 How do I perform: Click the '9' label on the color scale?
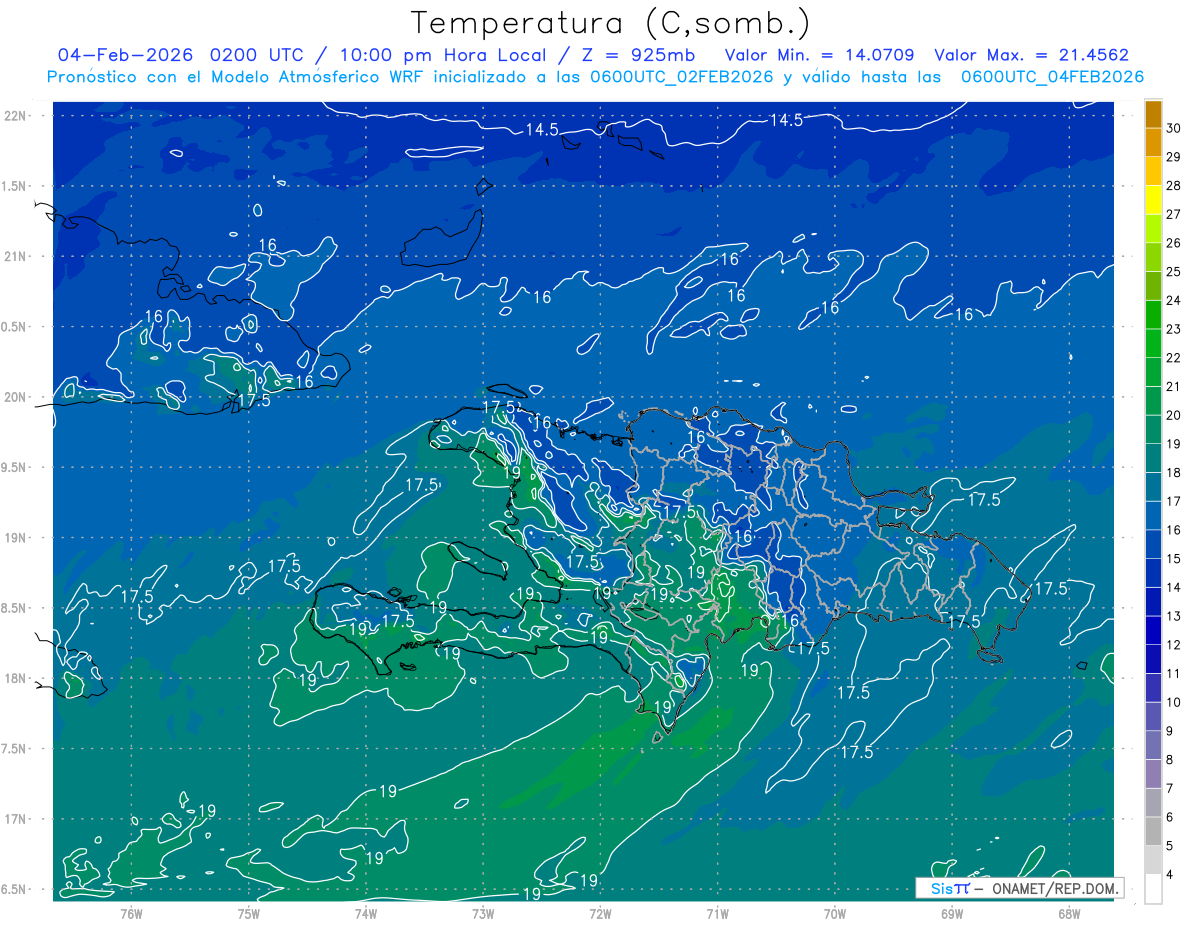click(1170, 731)
